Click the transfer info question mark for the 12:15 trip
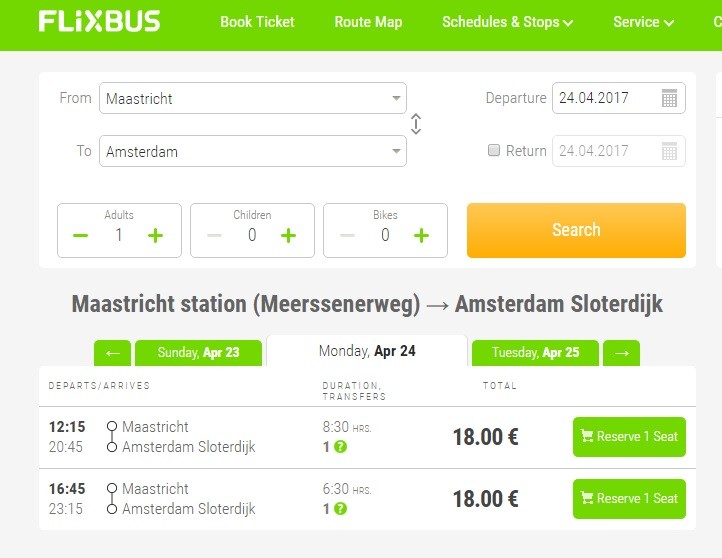The image size is (722, 558). point(340,447)
